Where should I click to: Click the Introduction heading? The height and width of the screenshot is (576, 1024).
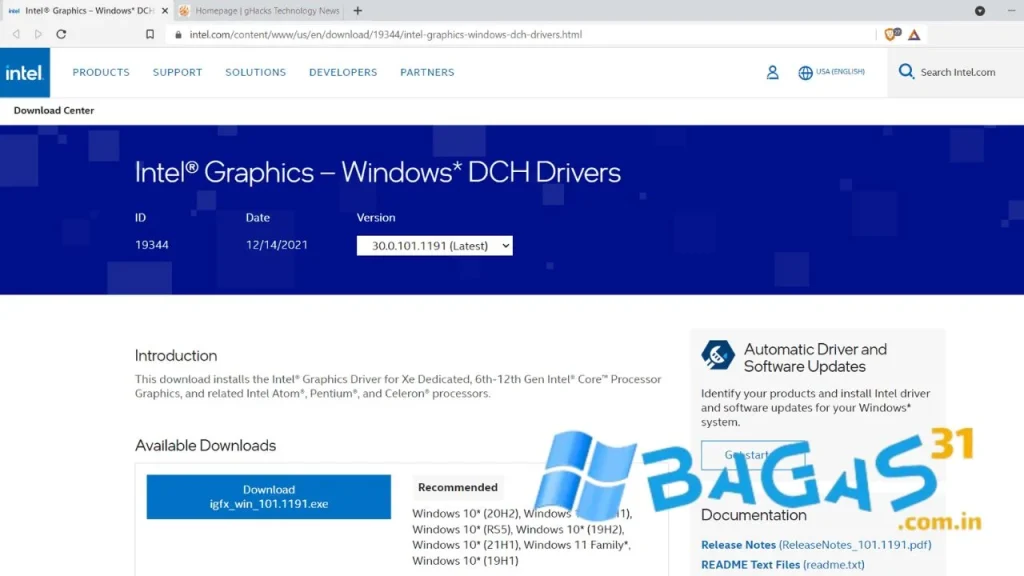click(x=176, y=355)
